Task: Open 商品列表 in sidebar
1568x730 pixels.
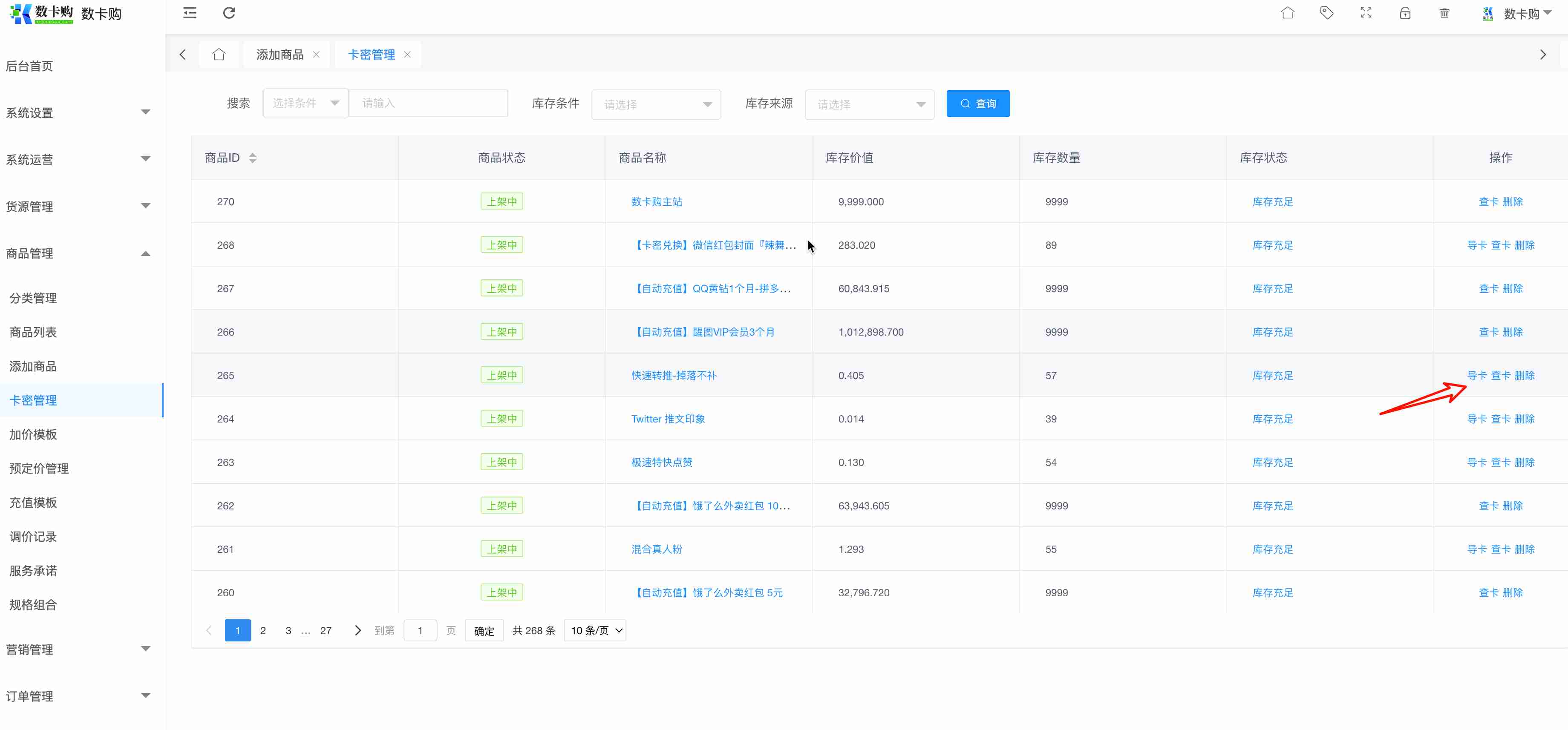Action: pyautogui.click(x=34, y=332)
